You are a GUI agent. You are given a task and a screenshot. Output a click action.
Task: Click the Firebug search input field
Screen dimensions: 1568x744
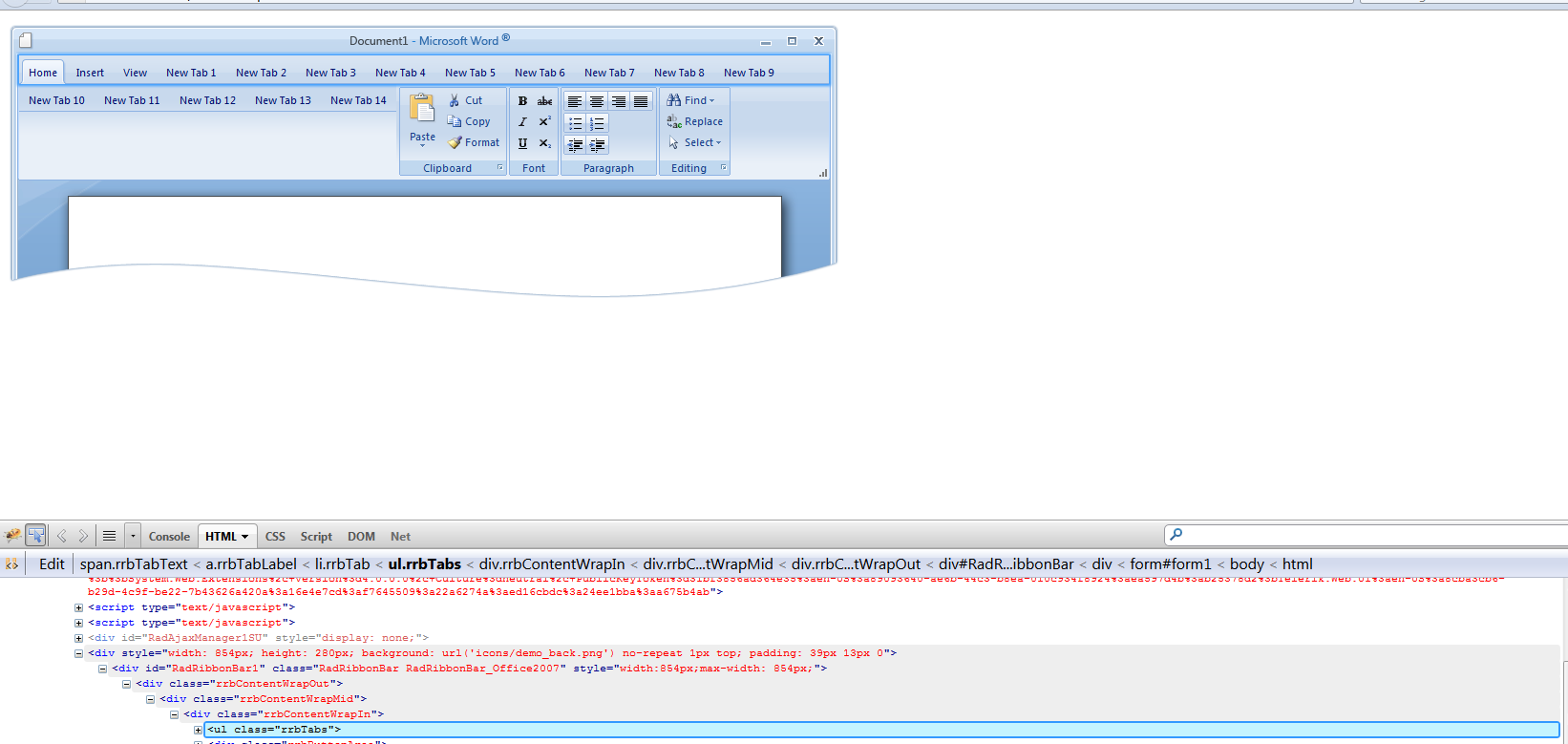pyautogui.click(x=1367, y=535)
